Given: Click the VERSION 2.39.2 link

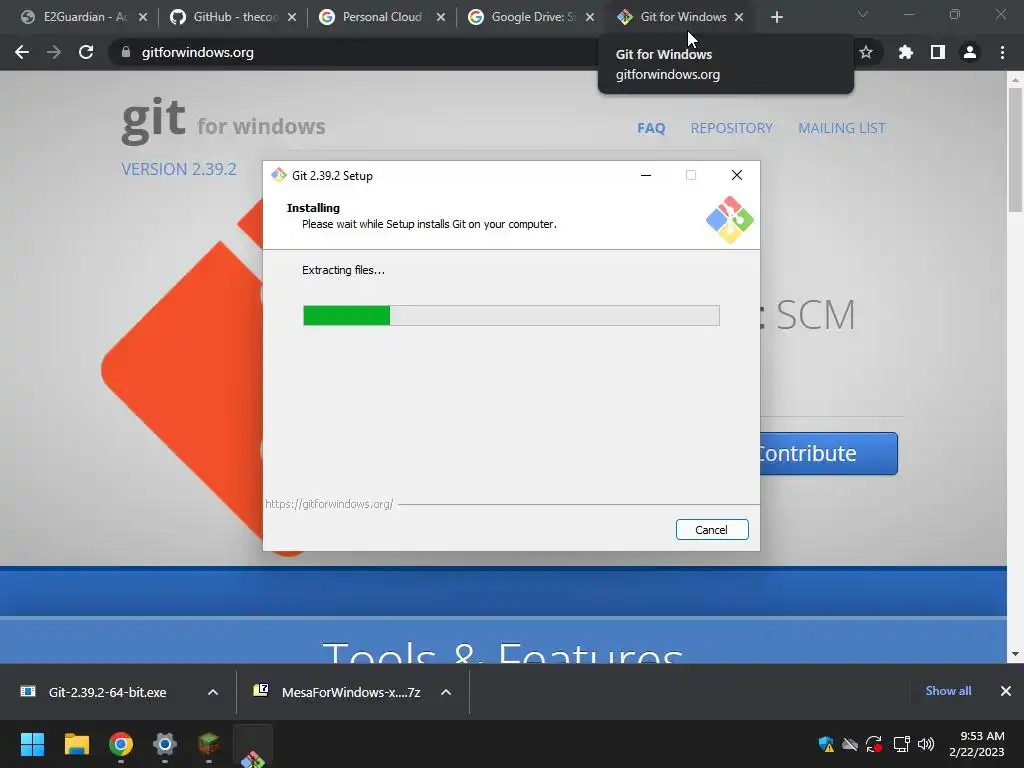Looking at the screenshot, I should click(x=179, y=169).
